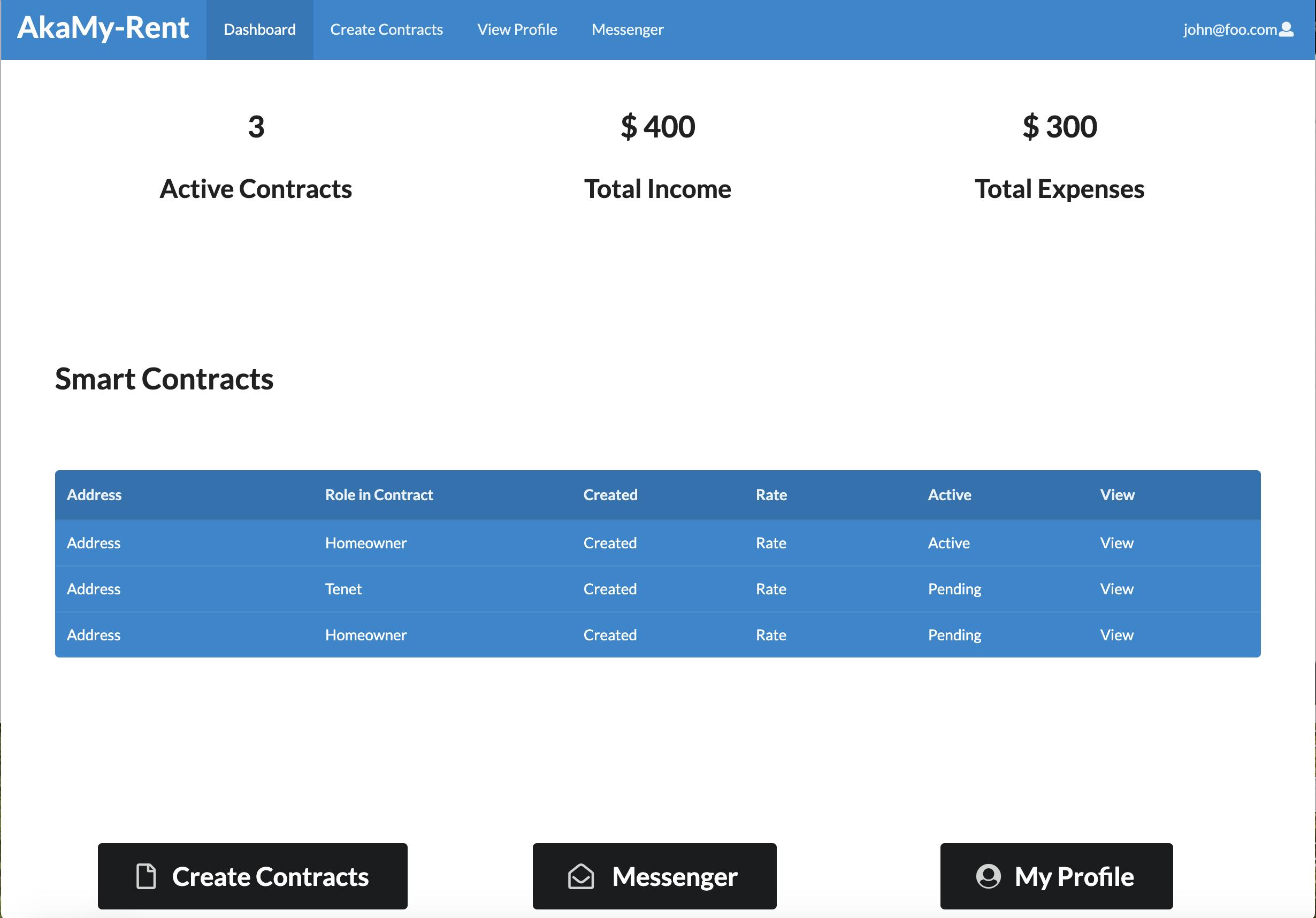The height and width of the screenshot is (918, 1316).
Task: Click the Active status cell in first row
Action: tap(948, 542)
